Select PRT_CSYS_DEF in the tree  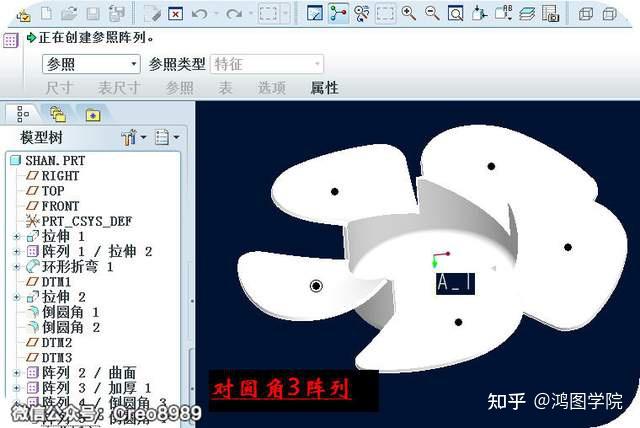(x=87, y=221)
